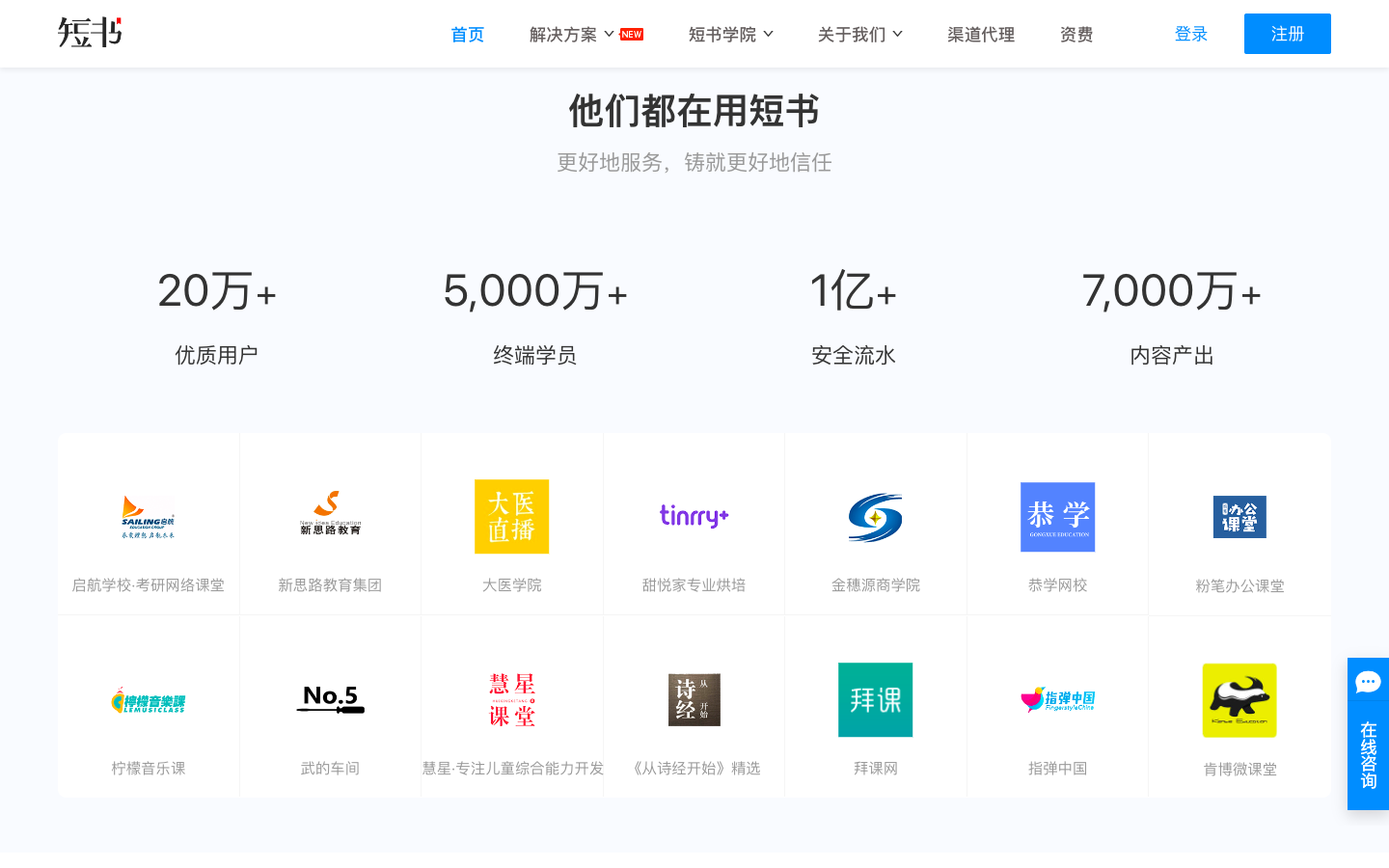Click the 拜课网 green logo
The width and height of the screenshot is (1389, 868).
pyautogui.click(x=875, y=700)
